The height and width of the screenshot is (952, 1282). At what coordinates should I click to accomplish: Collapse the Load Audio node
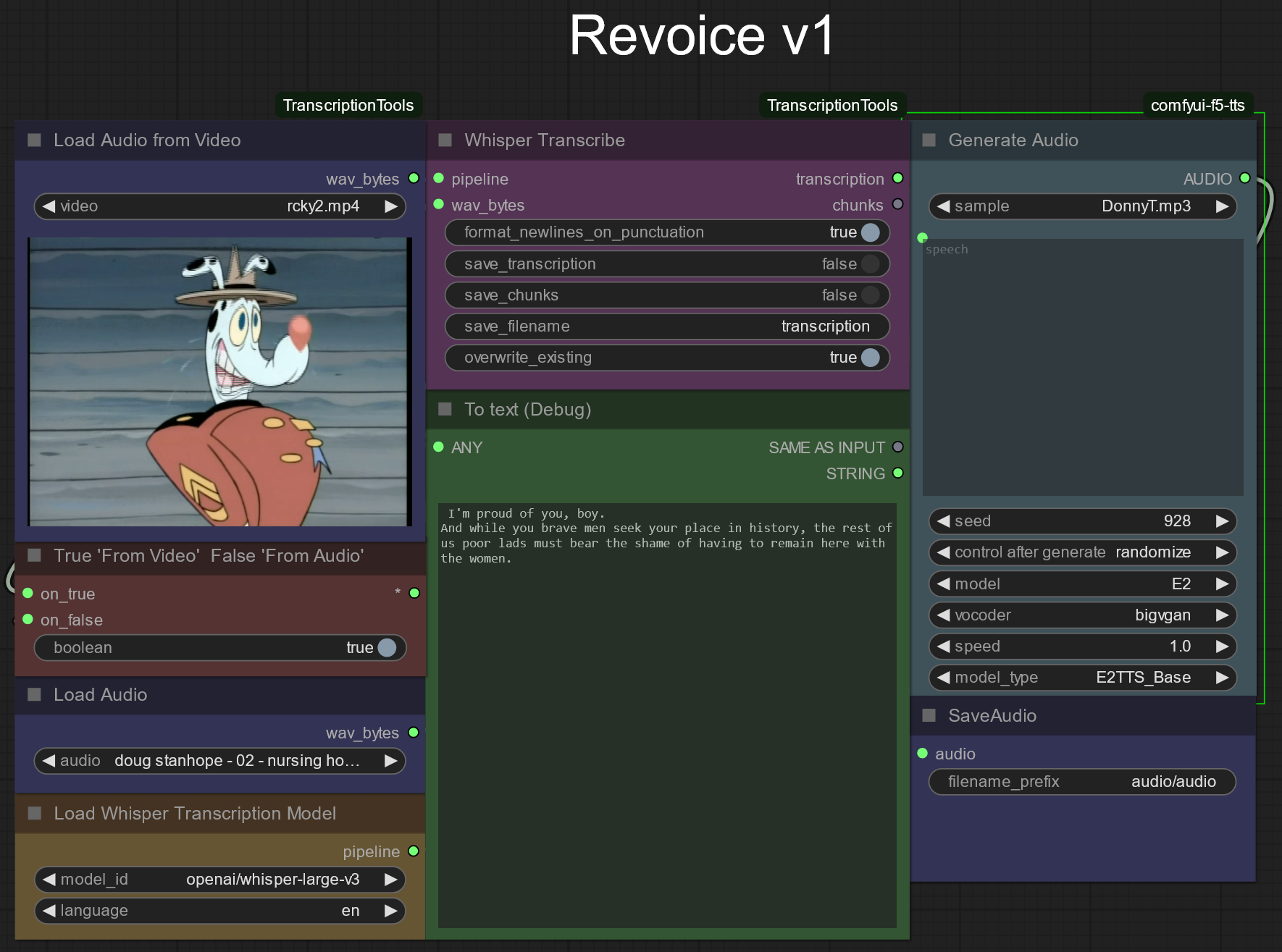coord(34,694)
